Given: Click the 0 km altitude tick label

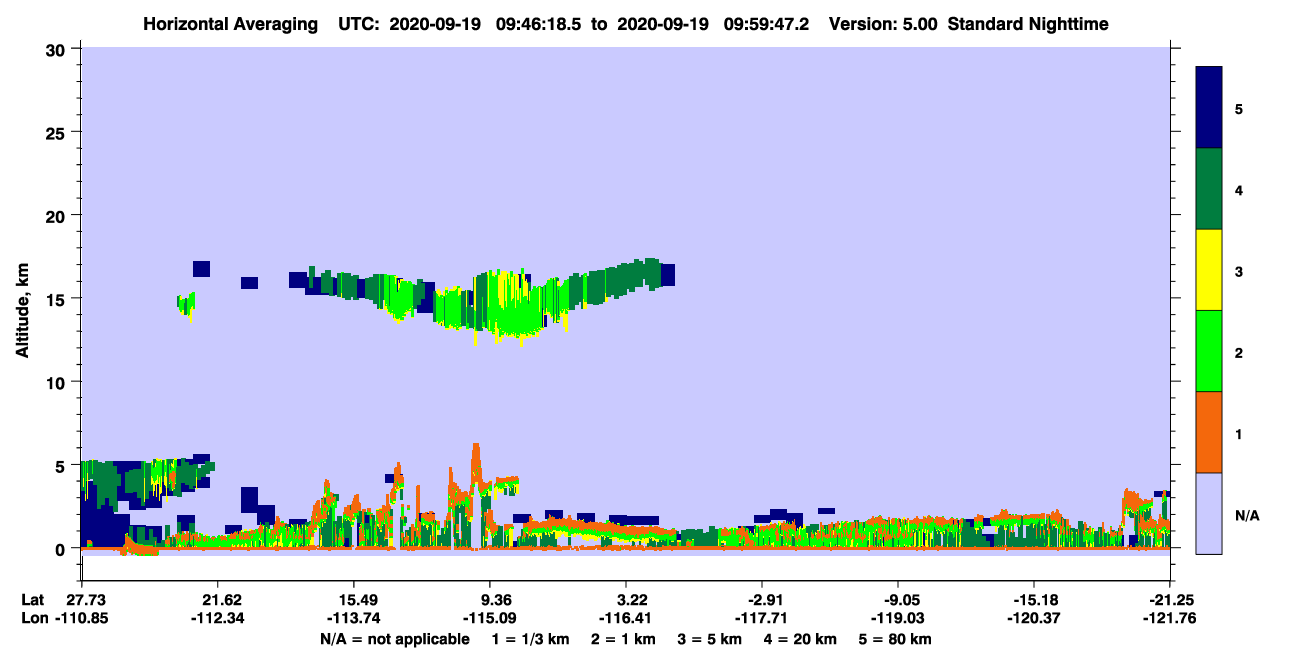Looking at the screenshot, I should [62, 549].
